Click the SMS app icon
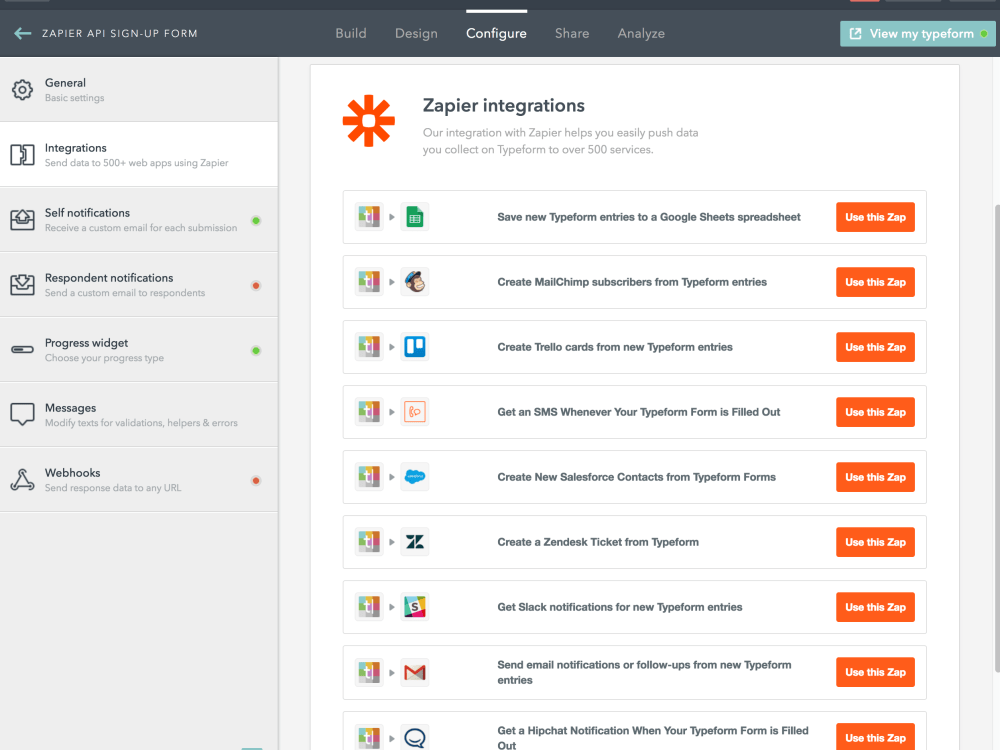The height and width of the screenshot is (750, 1000). click(x=415, y=412)
